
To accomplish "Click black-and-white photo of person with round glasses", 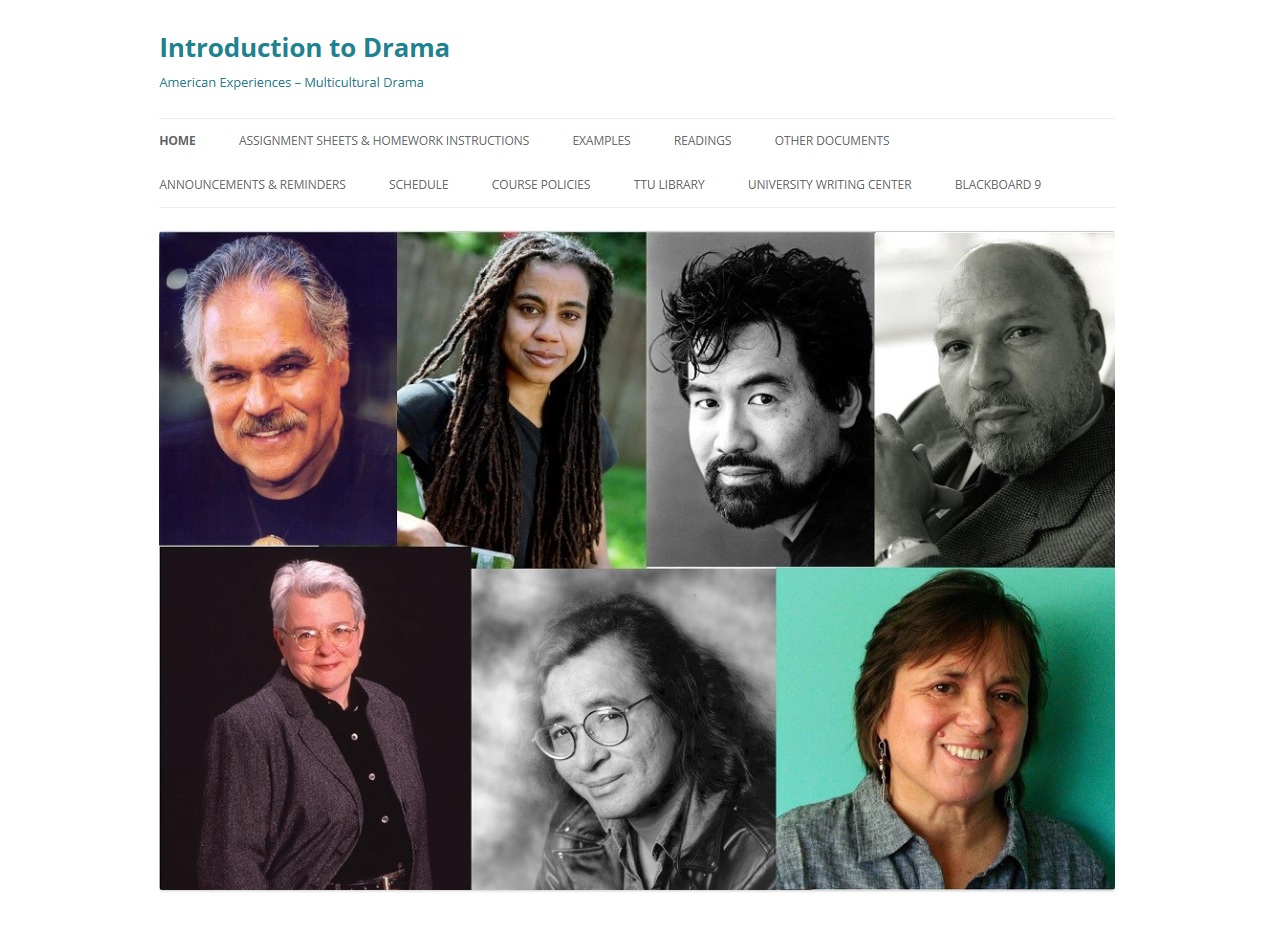I will point(624,729).
